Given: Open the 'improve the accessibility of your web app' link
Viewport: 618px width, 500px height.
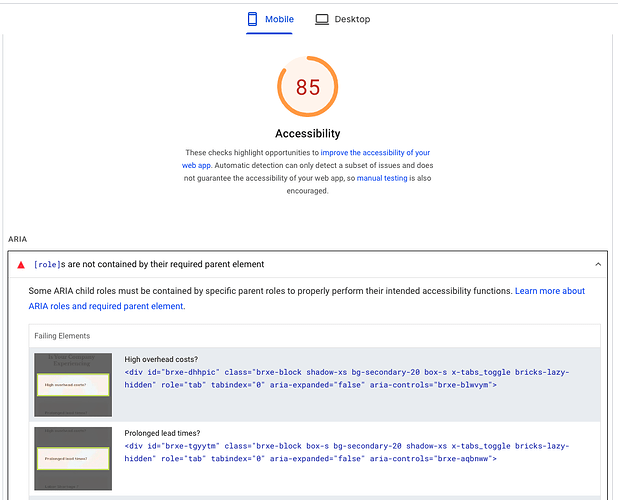Looking at the screenshot, I should pyautogui.click(x=375, y=153).
